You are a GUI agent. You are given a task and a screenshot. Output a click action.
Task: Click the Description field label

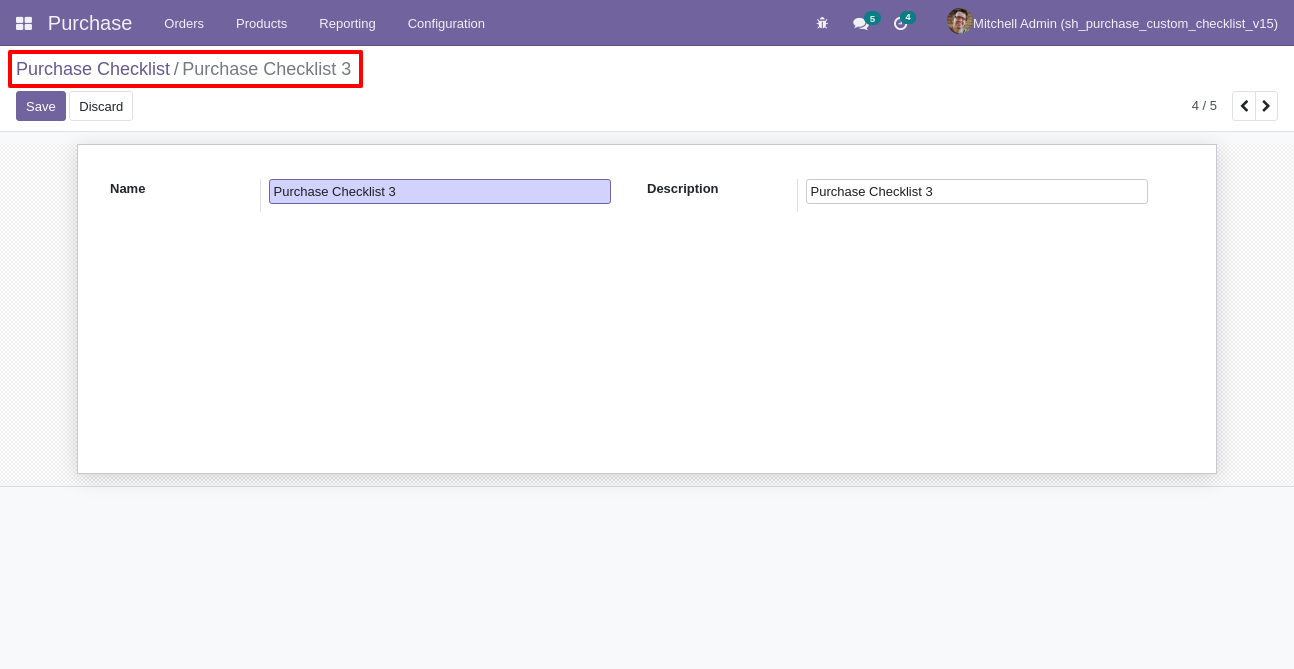[683, 188]
